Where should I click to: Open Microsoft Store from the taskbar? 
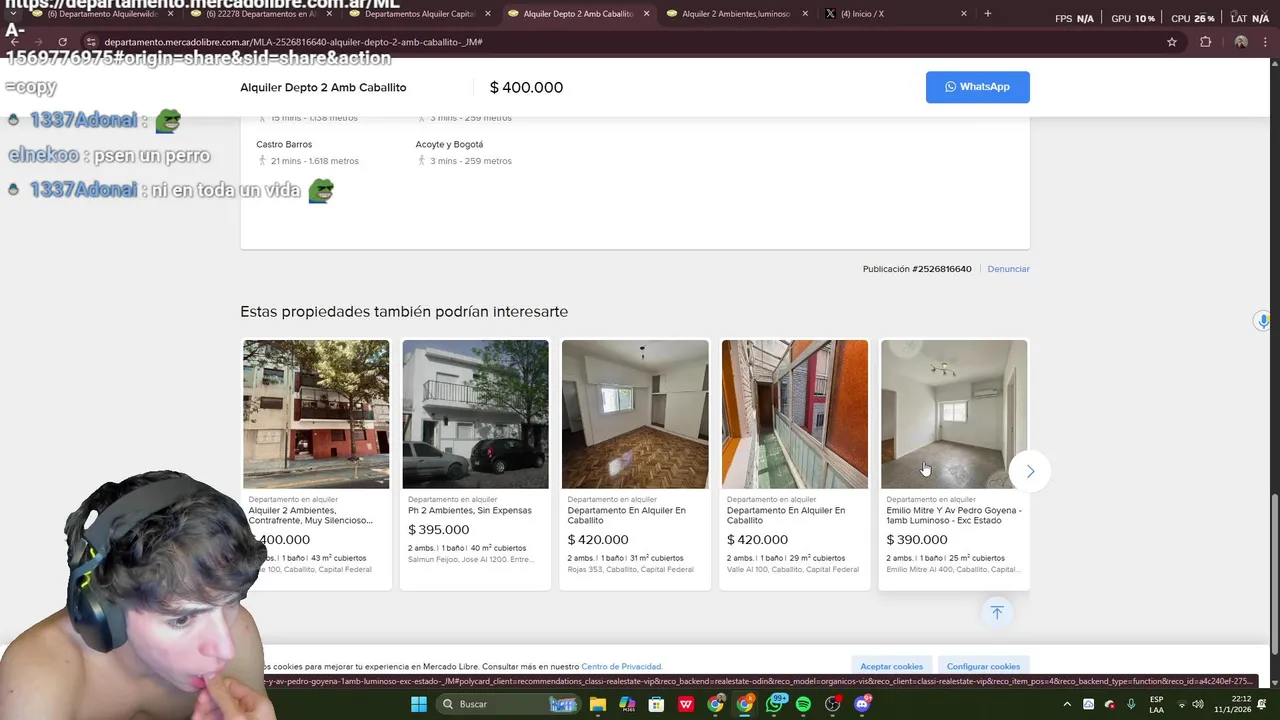pyautogui.click(x=657, y=704)
